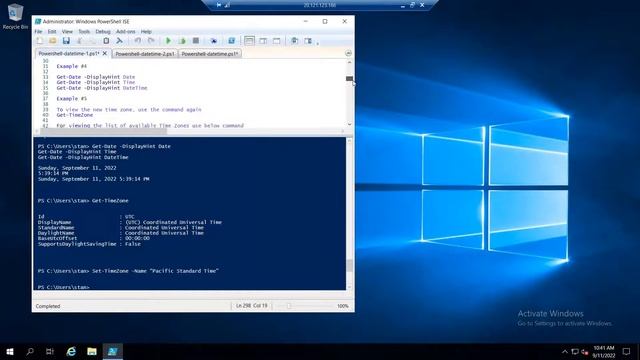The height and width of the screenshot is (360, 640).
Task: Click the Completed status text
Action: 48,306
